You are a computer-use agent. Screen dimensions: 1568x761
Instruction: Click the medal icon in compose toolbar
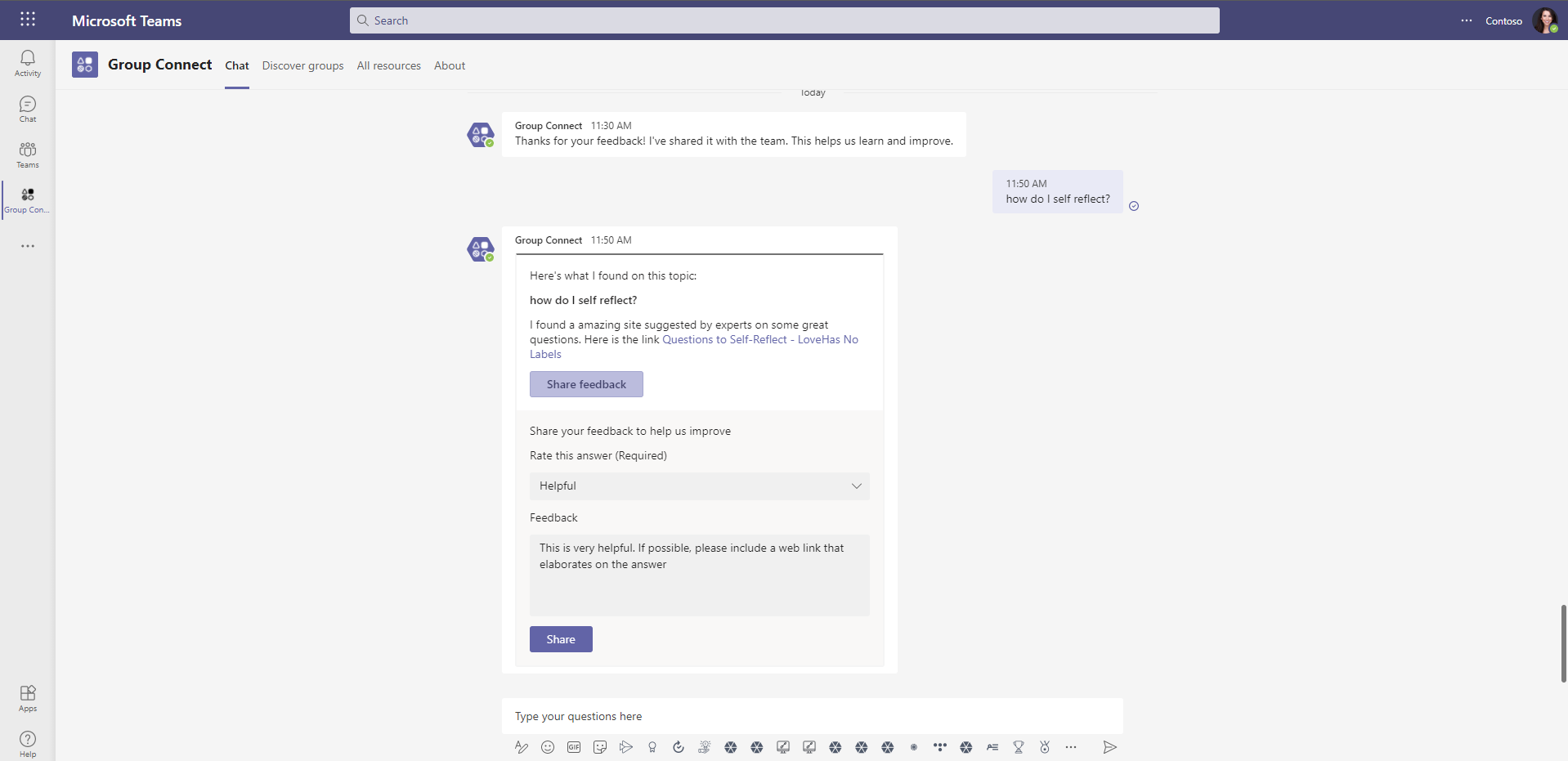click(x=1045, y=747)
